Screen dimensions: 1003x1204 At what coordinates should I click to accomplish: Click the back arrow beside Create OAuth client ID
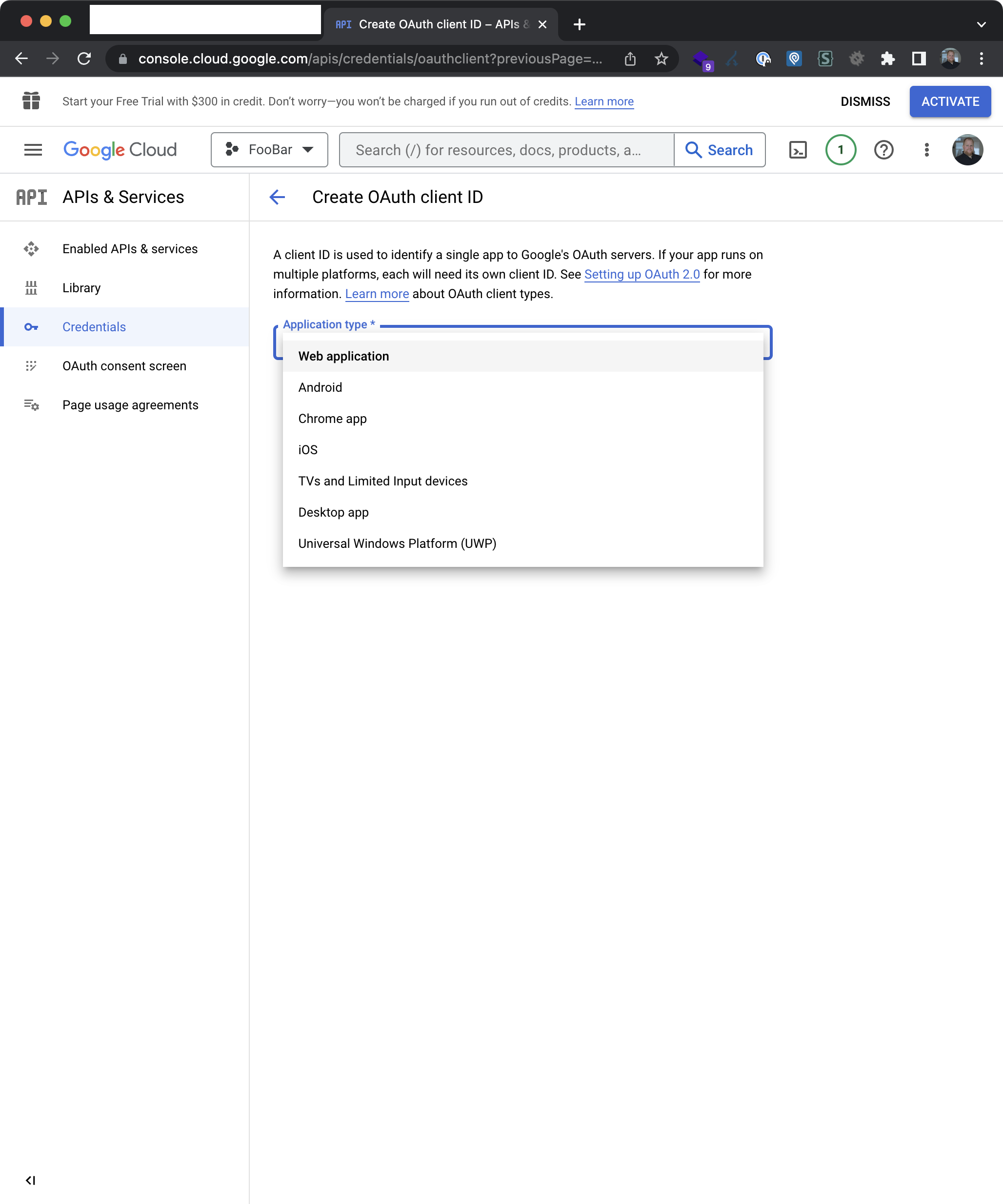coord(277,197)
